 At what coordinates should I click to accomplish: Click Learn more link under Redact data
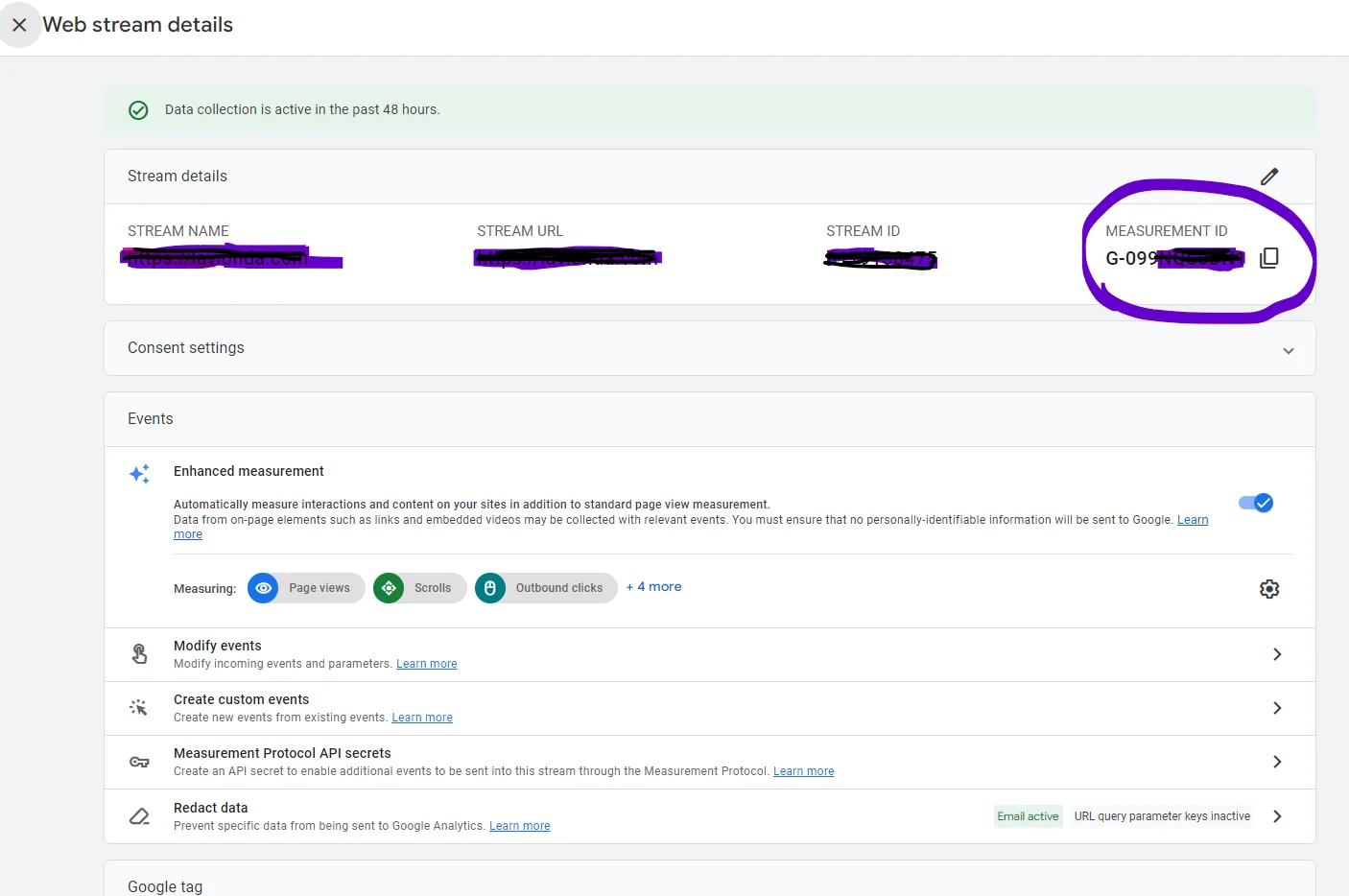click(519, 826)
